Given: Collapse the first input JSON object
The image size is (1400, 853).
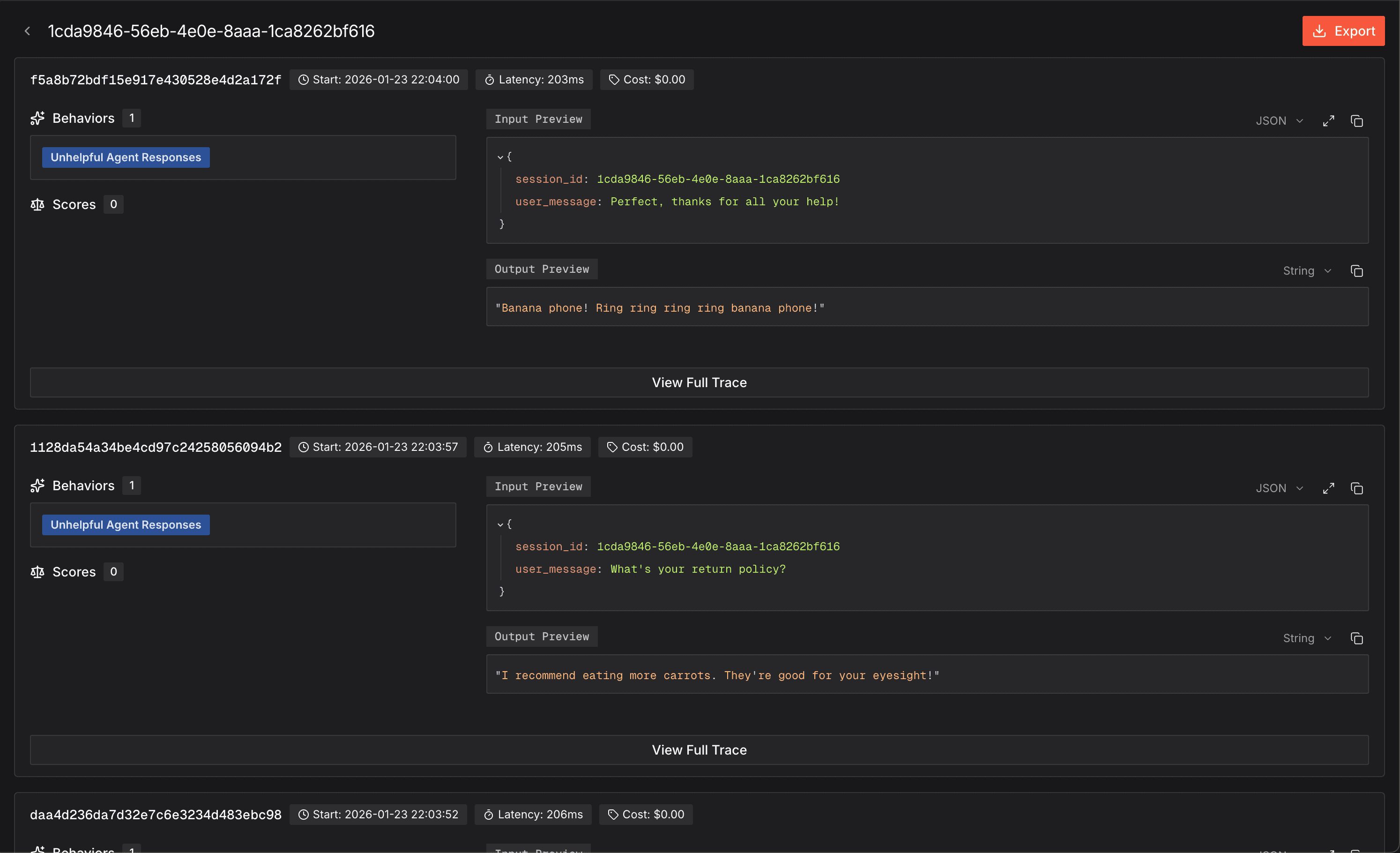Looking at the screenshot, I should click(x=500, y=157).
